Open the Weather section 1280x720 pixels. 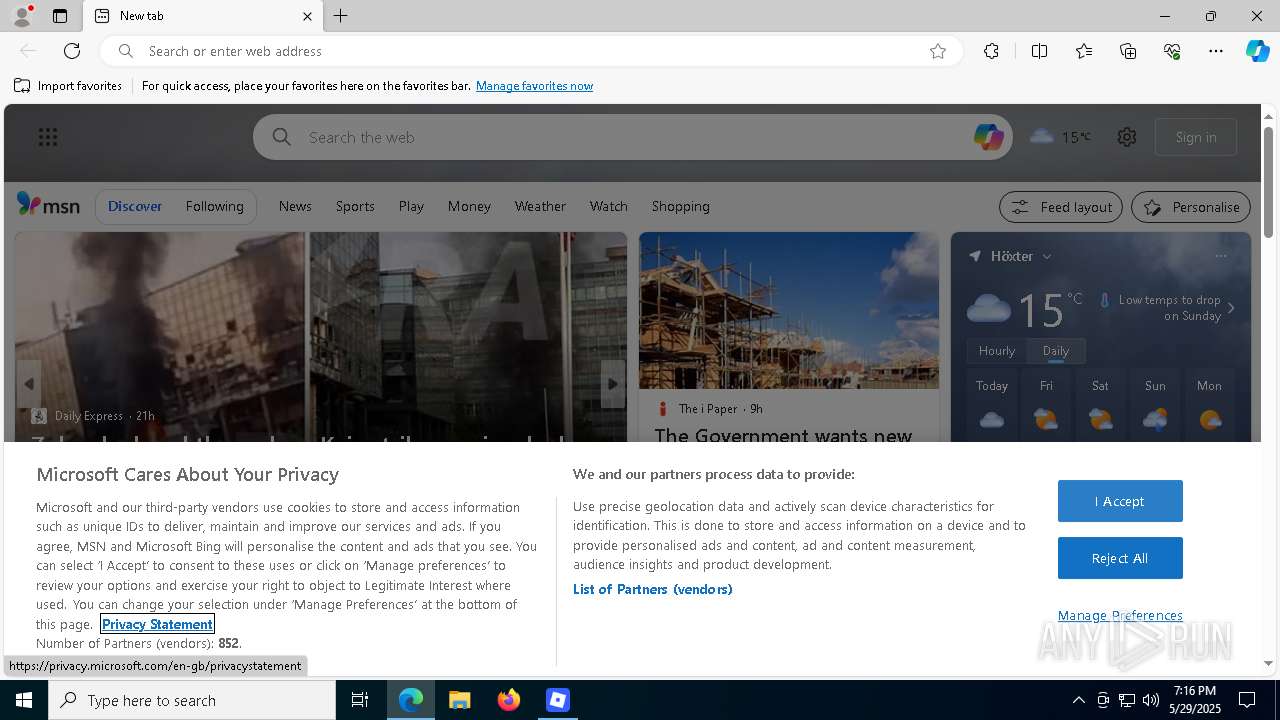pyautogui.click(x=540, y=206)
